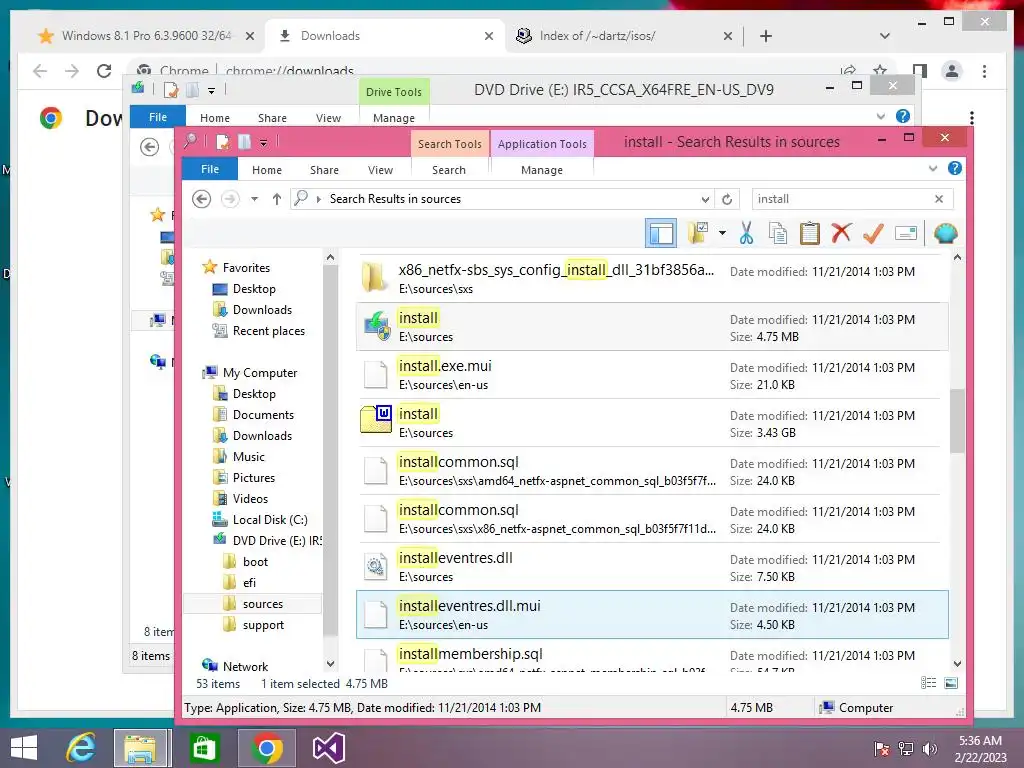The image size is (1024, 768).
Task: Open efi folder in navigation tree
Action: click(x=249, y=583)
